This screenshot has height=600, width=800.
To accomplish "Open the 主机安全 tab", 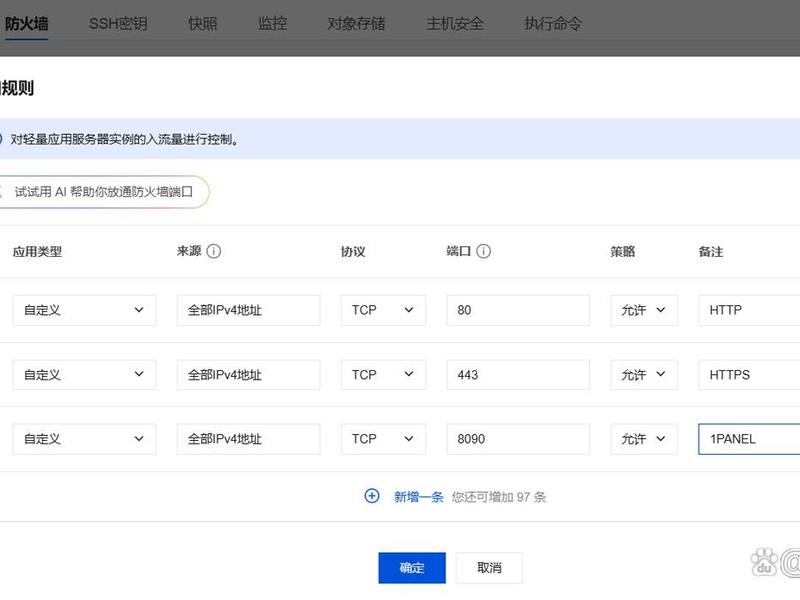I will click(x=455, y=23).
